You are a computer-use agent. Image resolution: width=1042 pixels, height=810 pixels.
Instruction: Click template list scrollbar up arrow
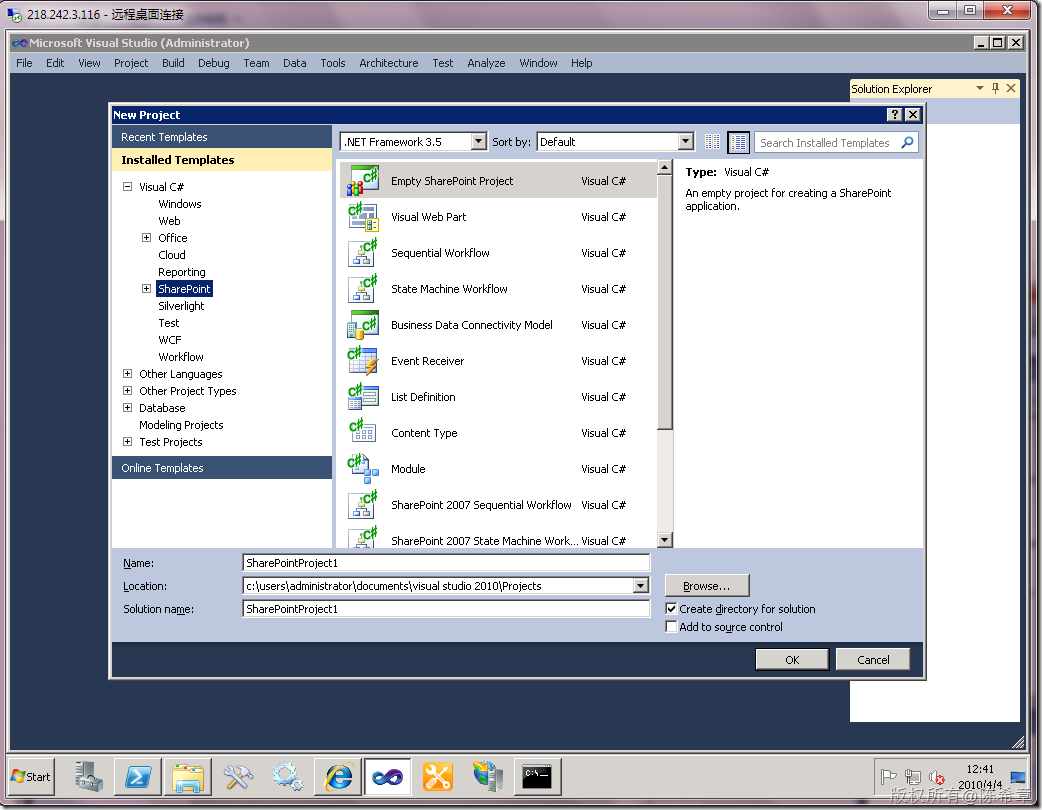(x=665, y=167)
